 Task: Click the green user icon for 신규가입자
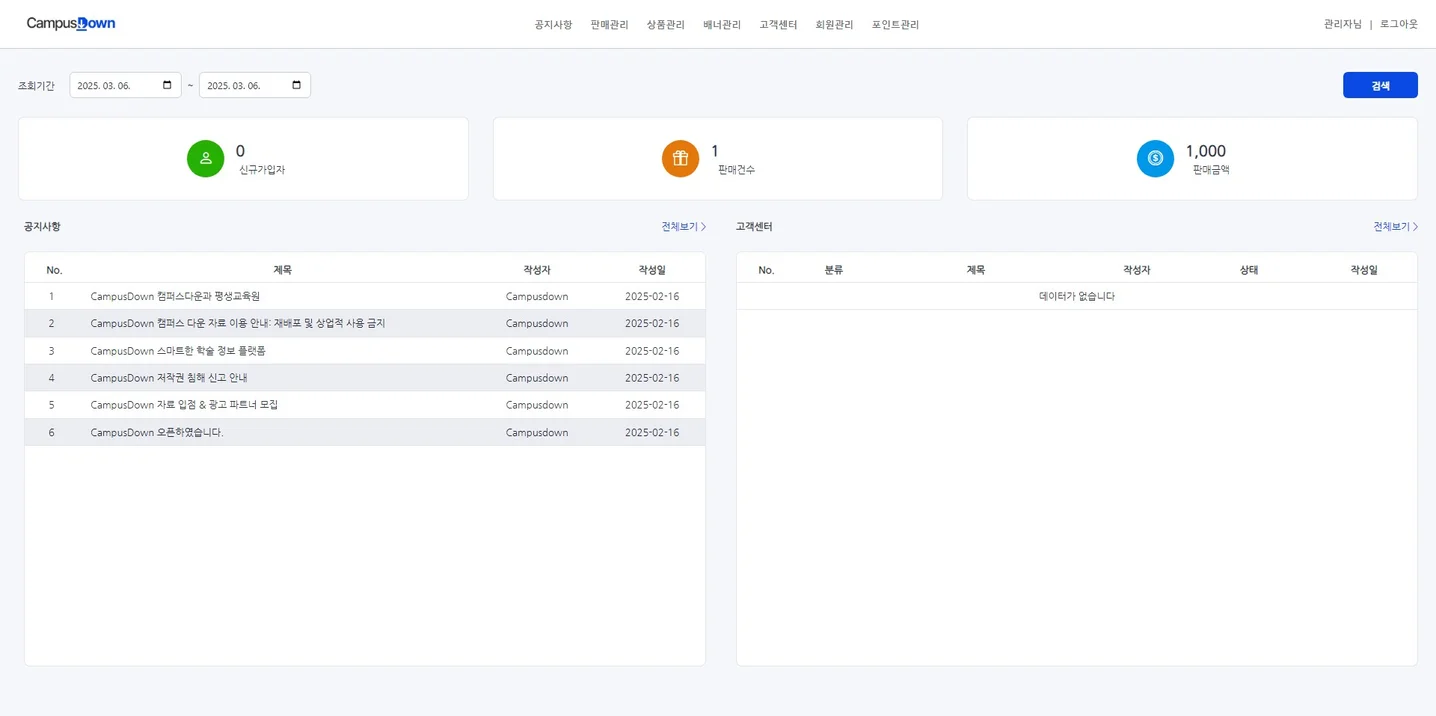[x=206, y=158]
